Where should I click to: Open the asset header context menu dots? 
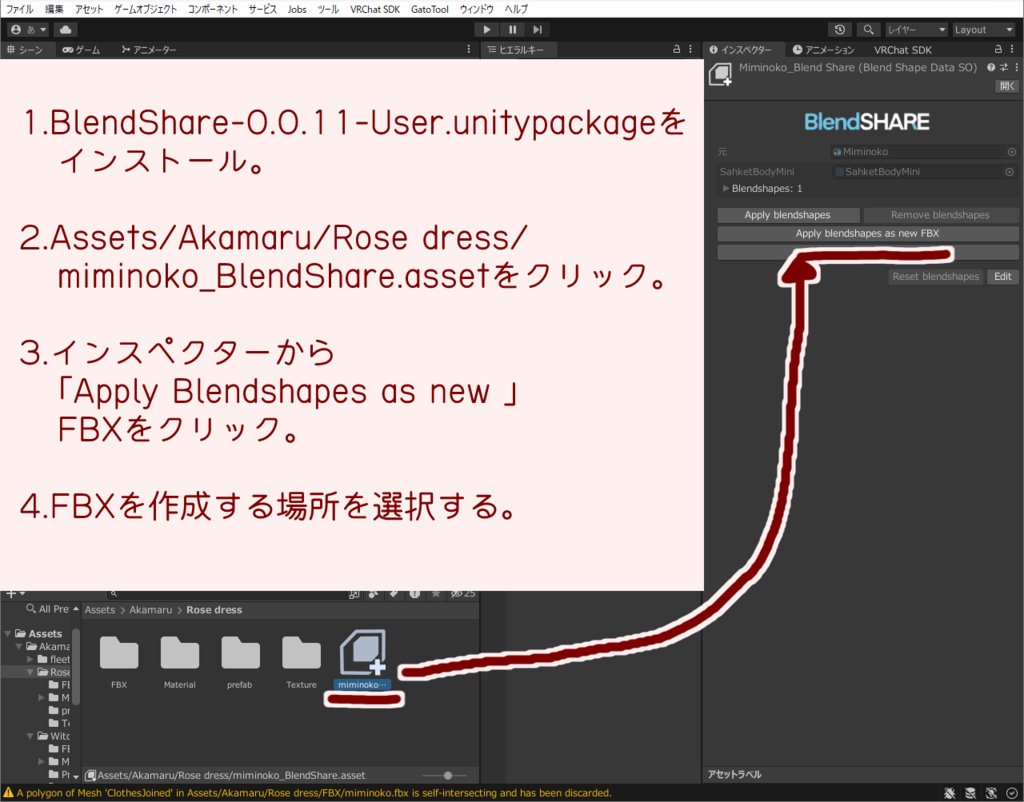(x=1016, y=67)
